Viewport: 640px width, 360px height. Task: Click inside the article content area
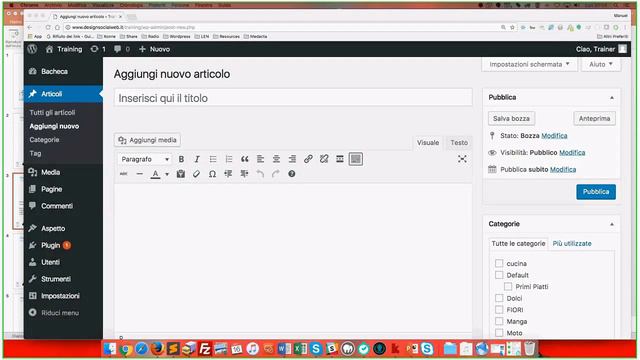[293, 259]
